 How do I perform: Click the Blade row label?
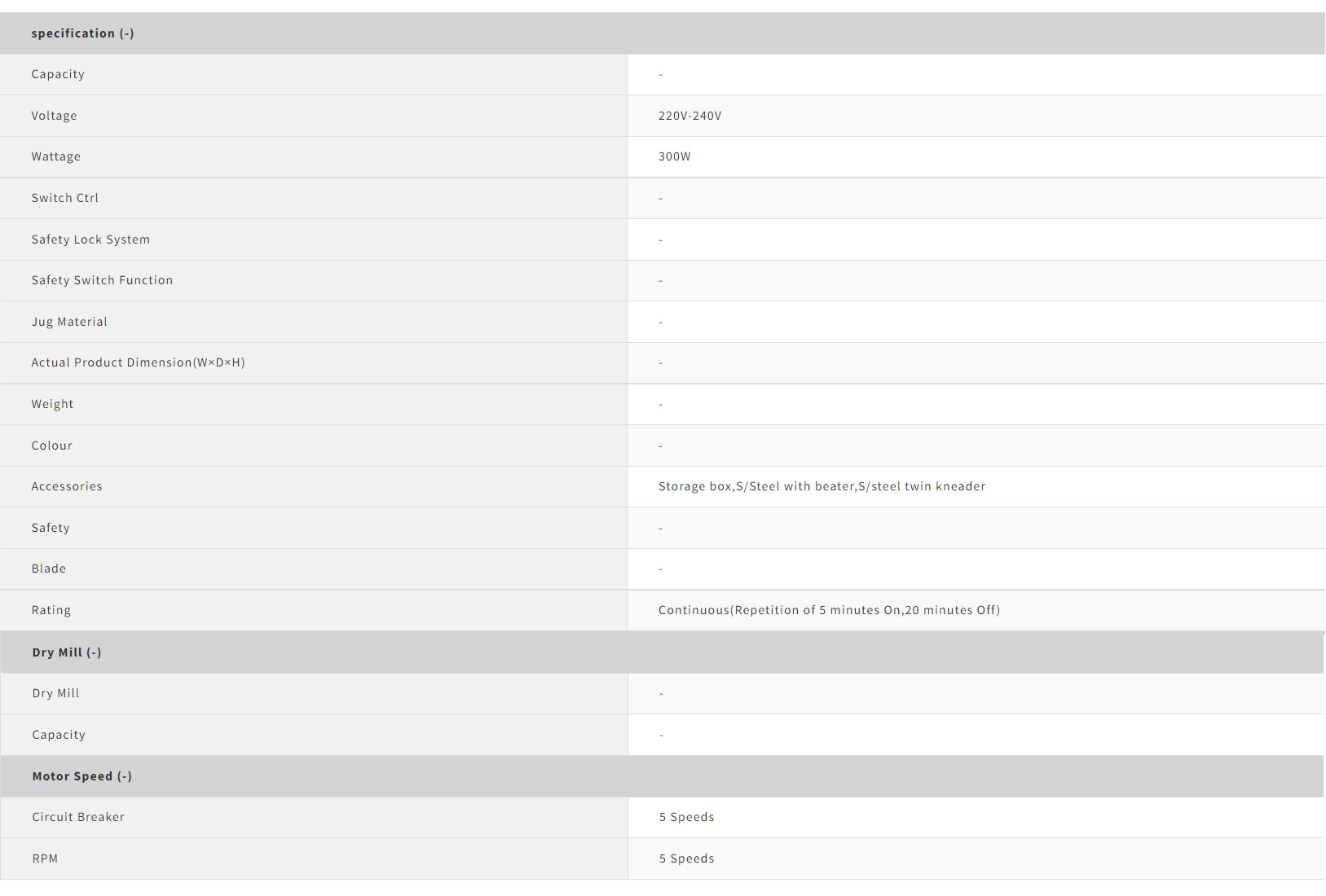[x=48, y=569]
